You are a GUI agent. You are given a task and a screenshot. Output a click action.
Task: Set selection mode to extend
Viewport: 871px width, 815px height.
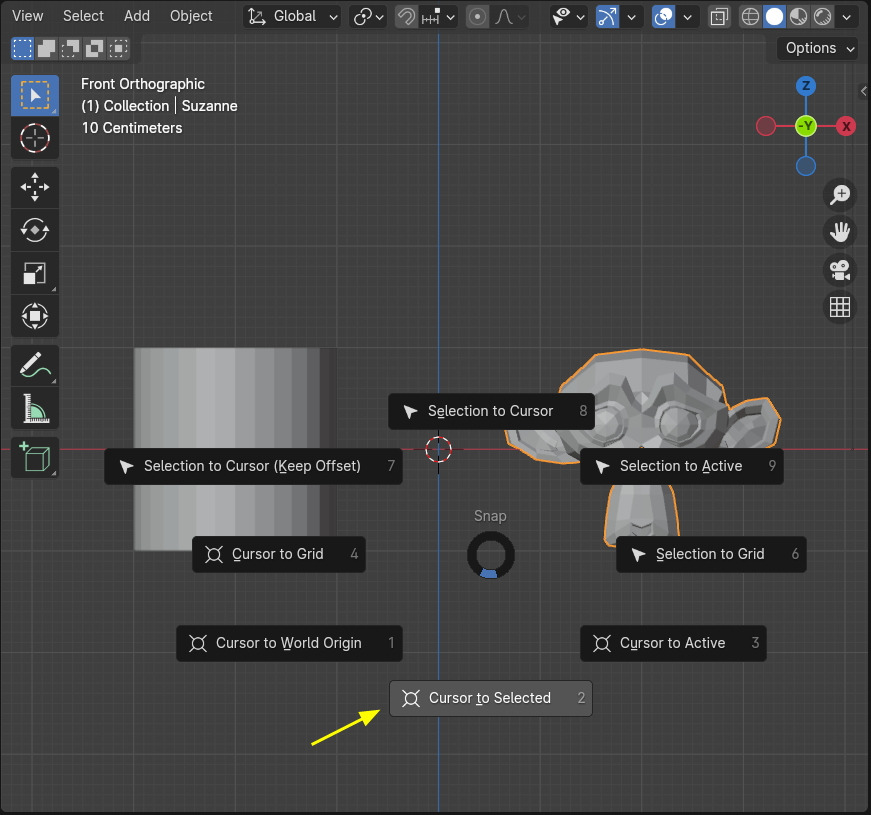(x=46, y=48)
